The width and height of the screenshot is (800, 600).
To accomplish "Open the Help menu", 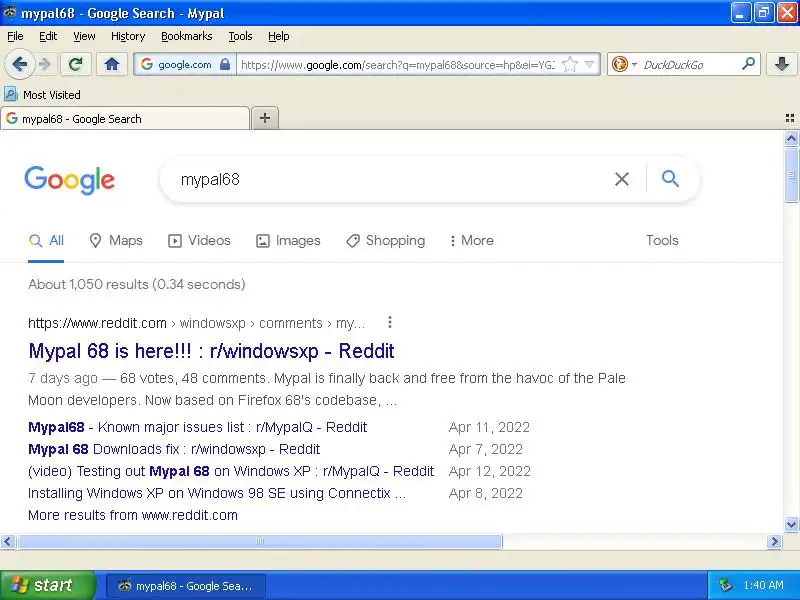I will [x=279, y=36].
